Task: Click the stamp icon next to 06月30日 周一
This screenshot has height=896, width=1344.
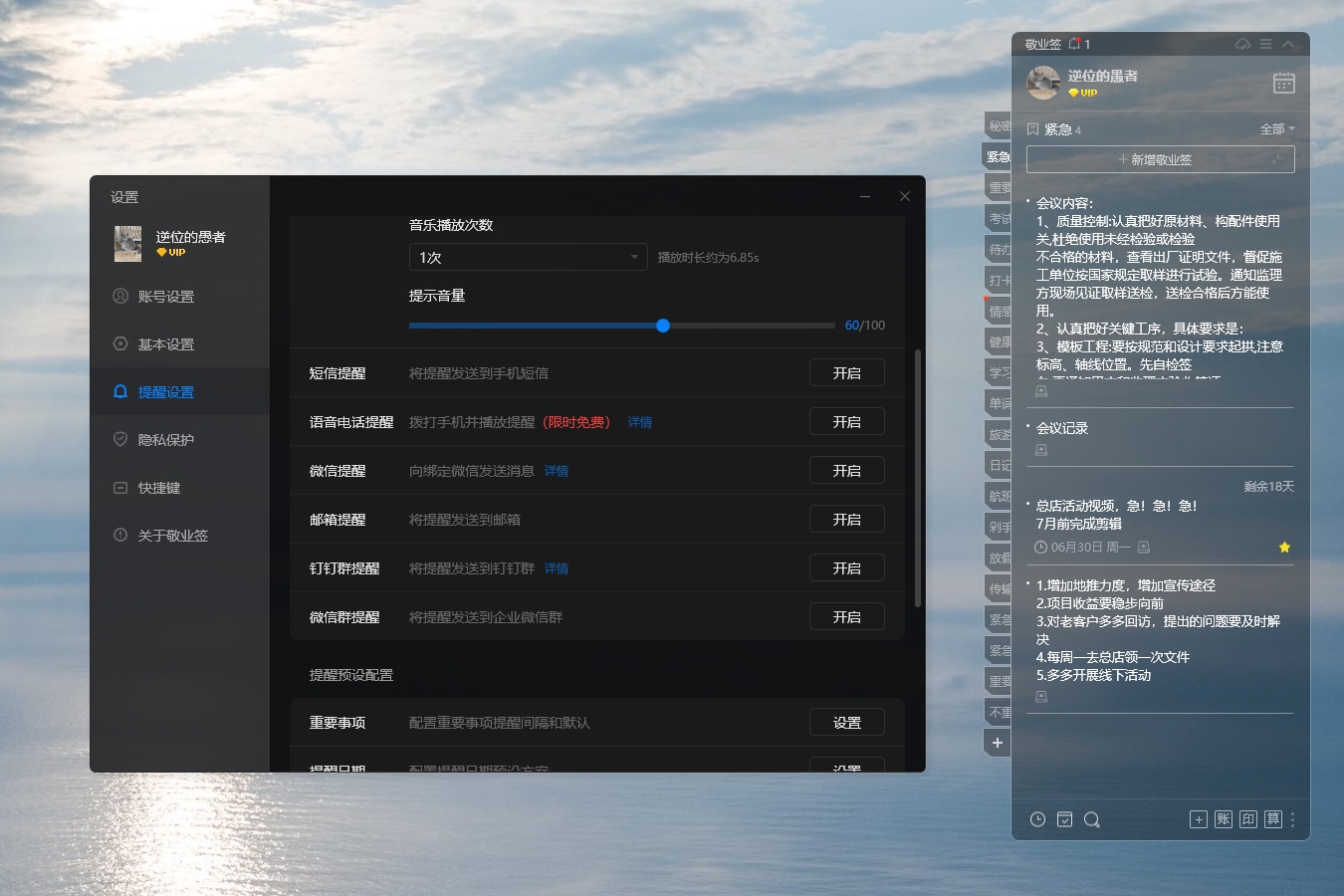Action: (x=1144, y=548)
